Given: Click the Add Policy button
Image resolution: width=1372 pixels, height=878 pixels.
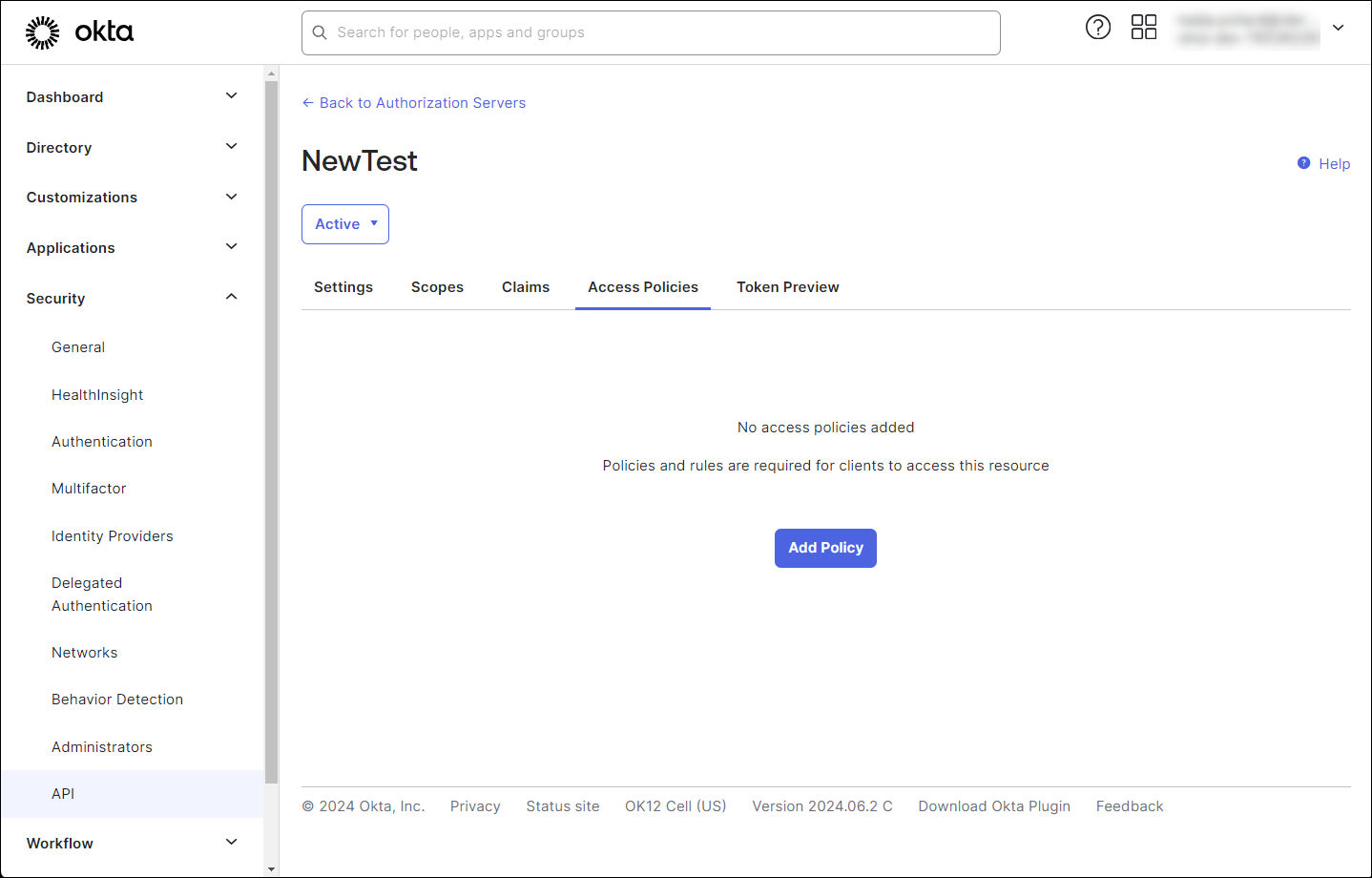Looking at the screenshot, I should [x=825, y=548].
